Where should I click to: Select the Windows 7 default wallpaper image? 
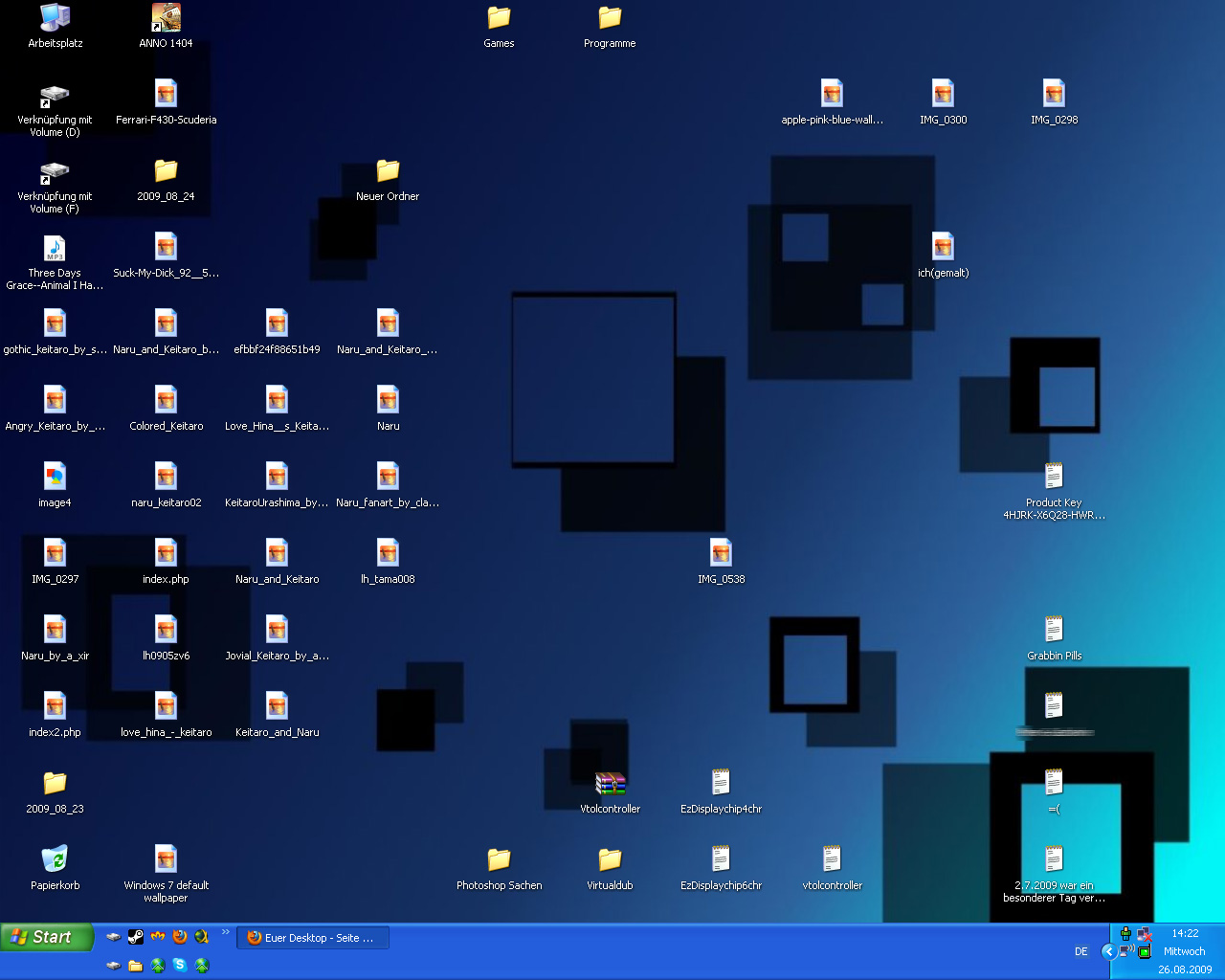[166, 859]
